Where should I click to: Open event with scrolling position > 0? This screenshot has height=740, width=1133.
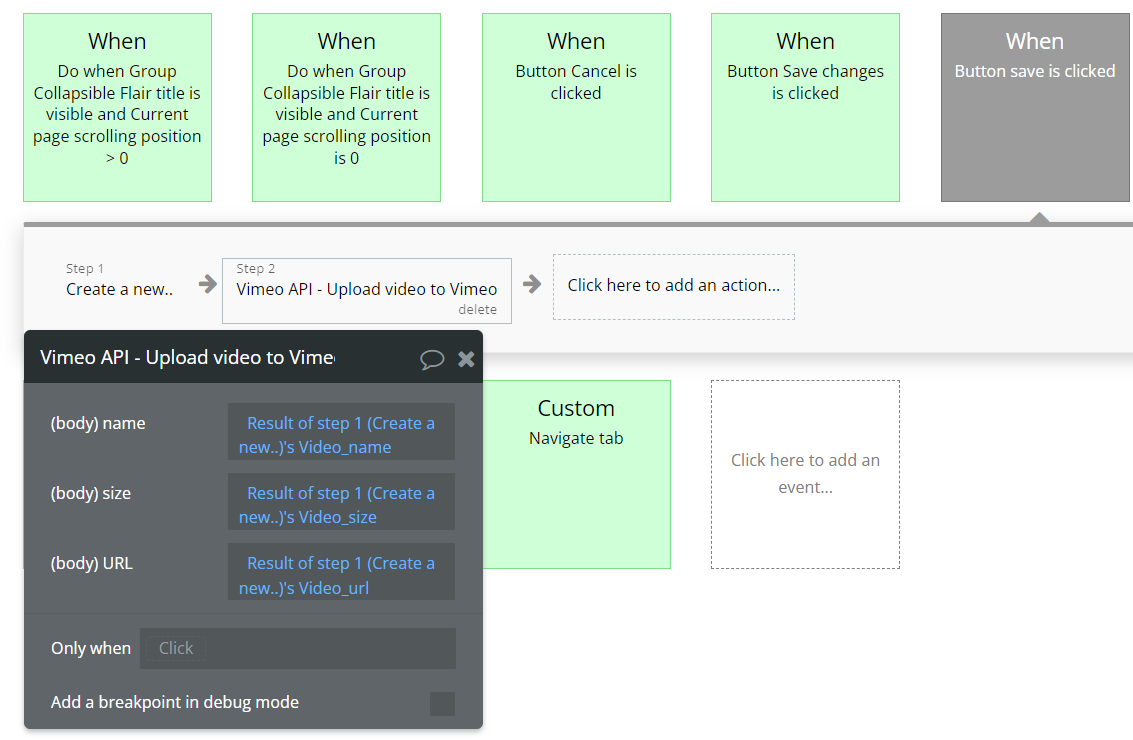coord(117,107)
